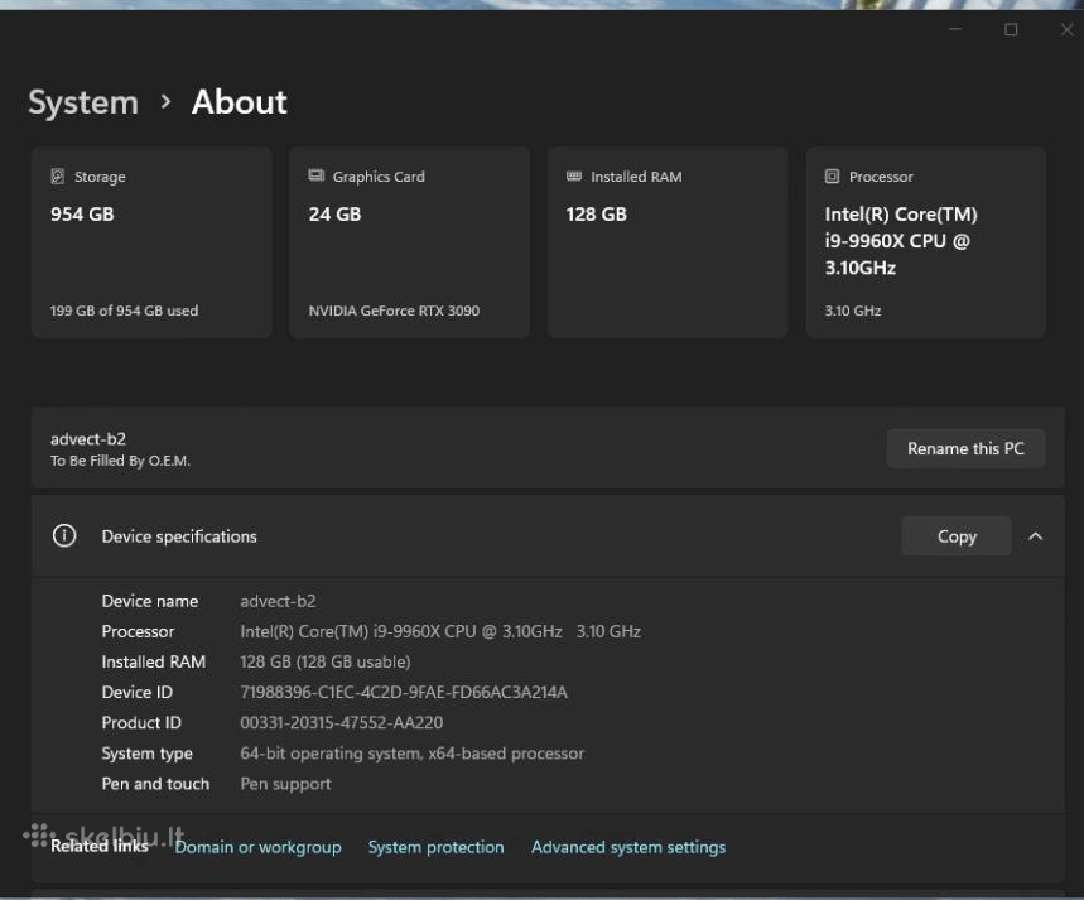Maximize the Settings window

1011,29
